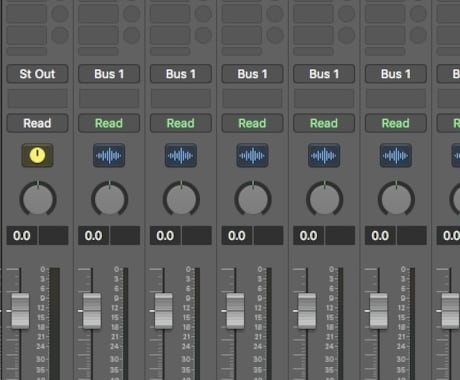
Task: Click pan knob on St Out strip
Action: (38, 199)
